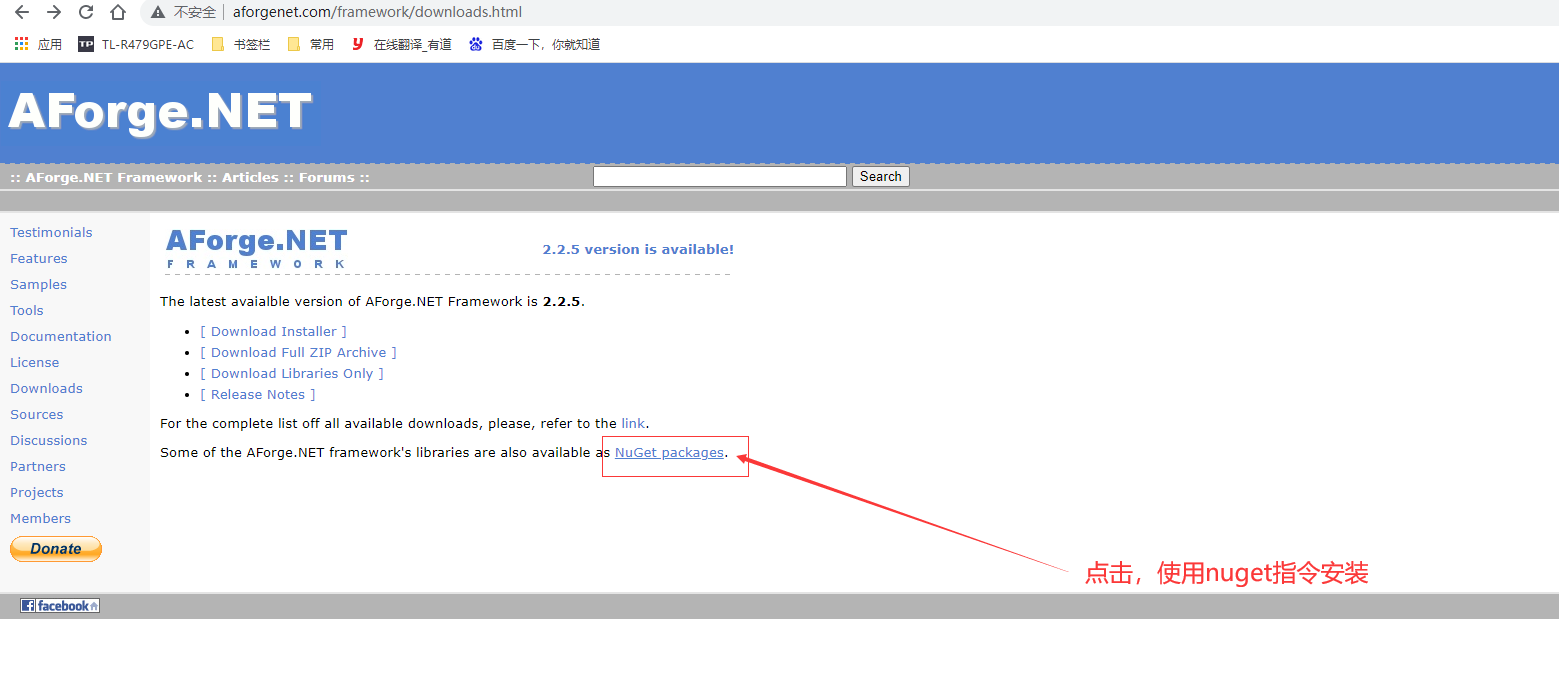Screen dimensions: 1559x694
Task: Click the not-secure warning icon
Action: coord(158,12)
